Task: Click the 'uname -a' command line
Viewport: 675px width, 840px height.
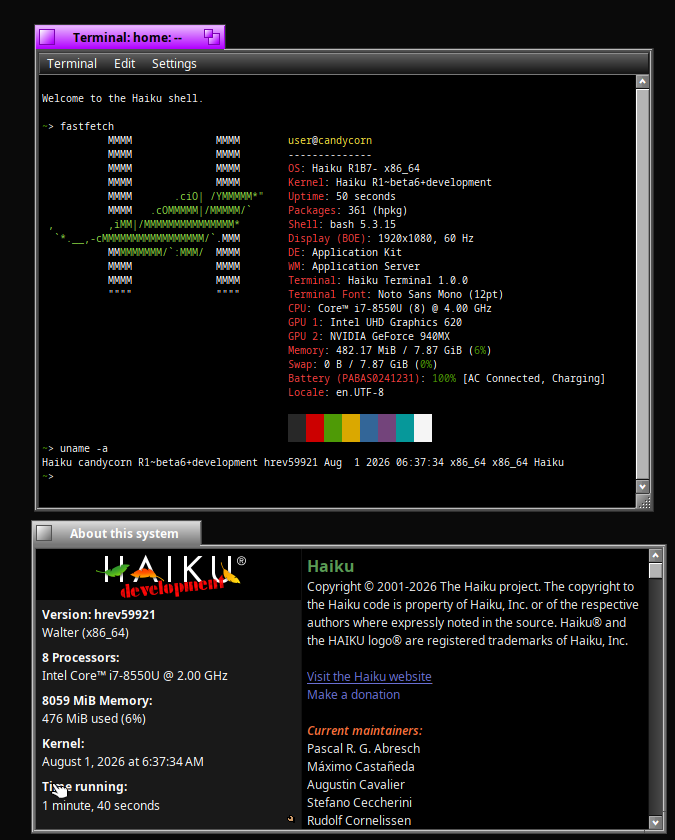Action: tap(75, 448)
